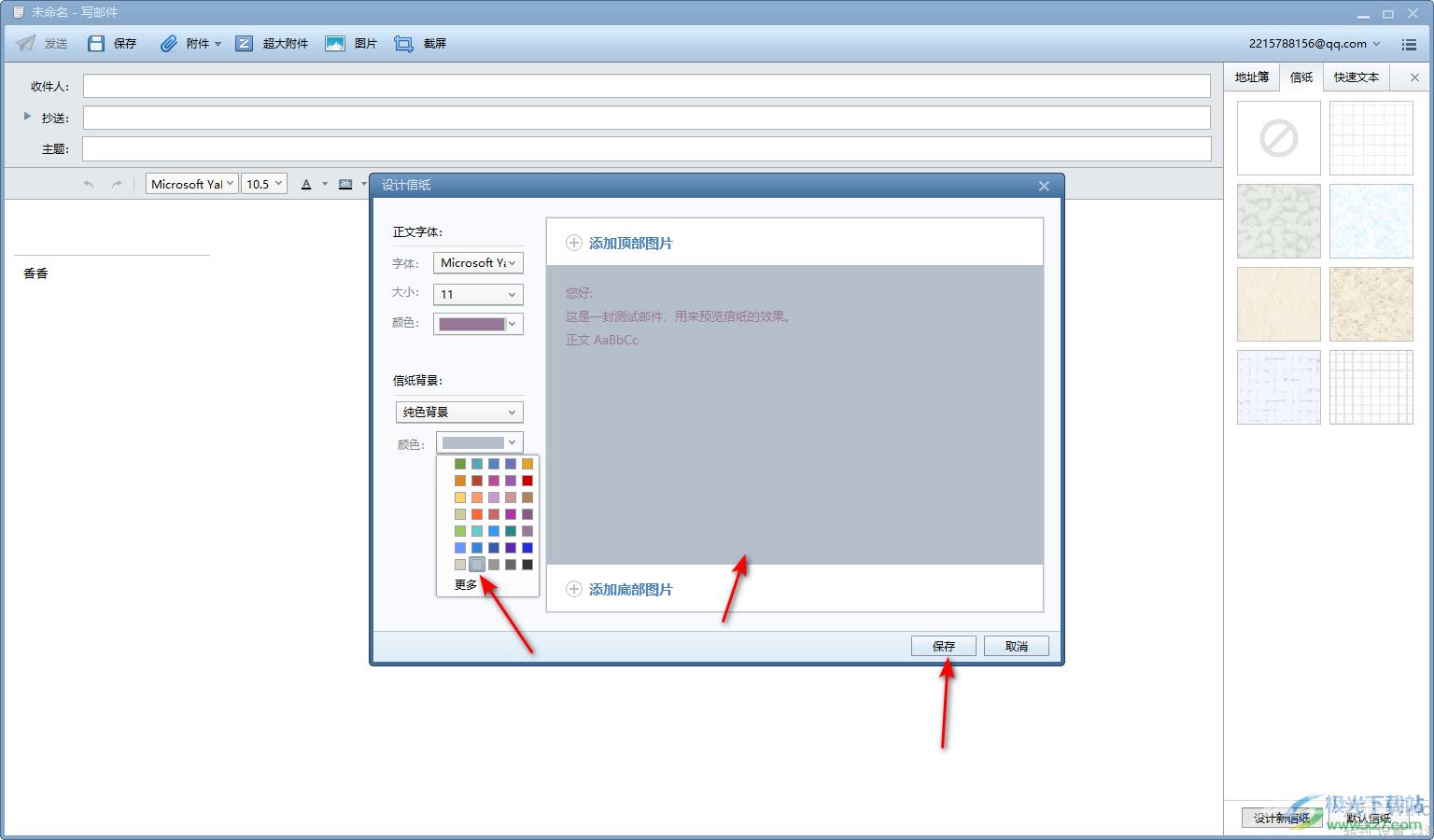Switch to the 快速文本 tab
This screenshot has height=840, width=1434.
pos(1357,77)
